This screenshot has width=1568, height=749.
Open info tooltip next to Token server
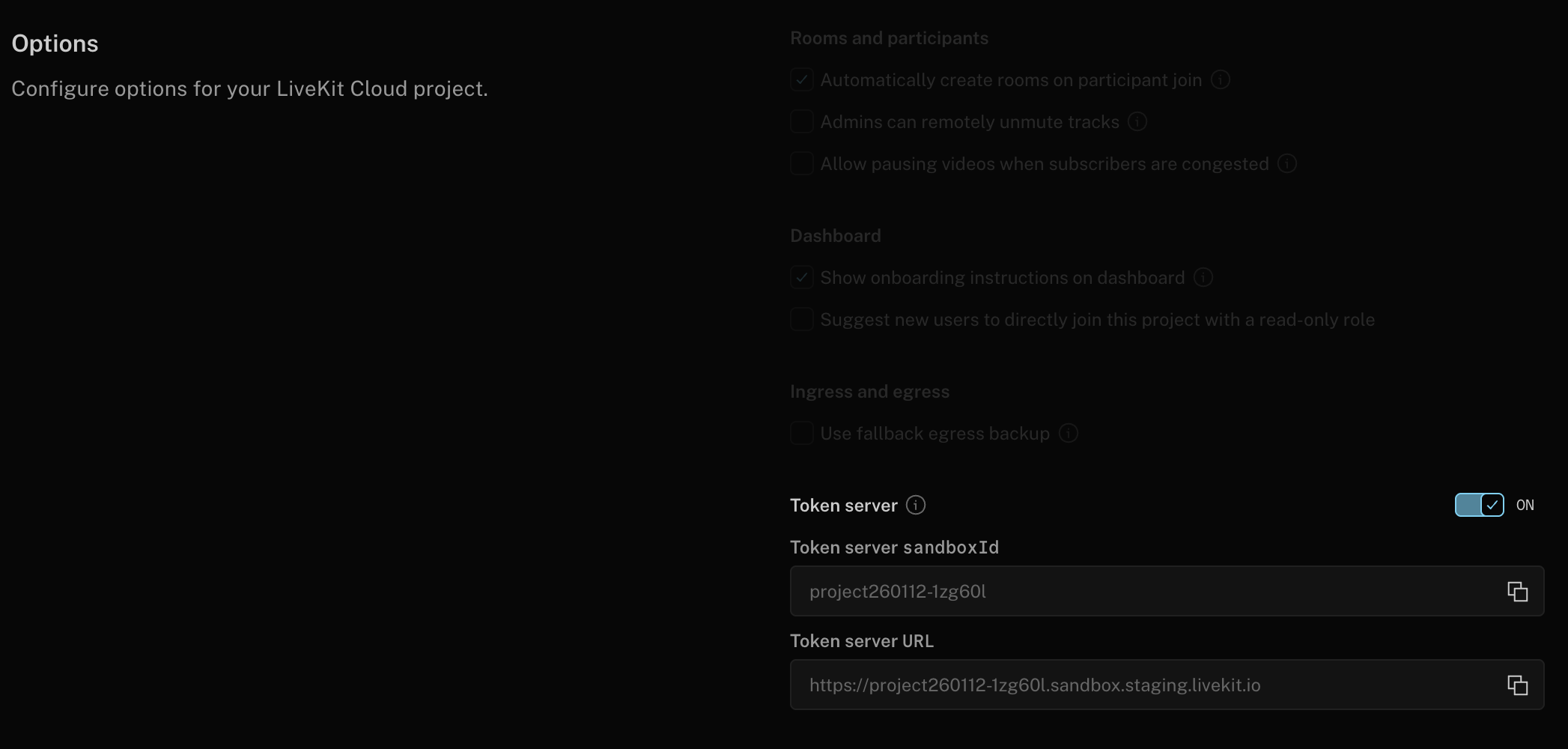click(916, 505)
